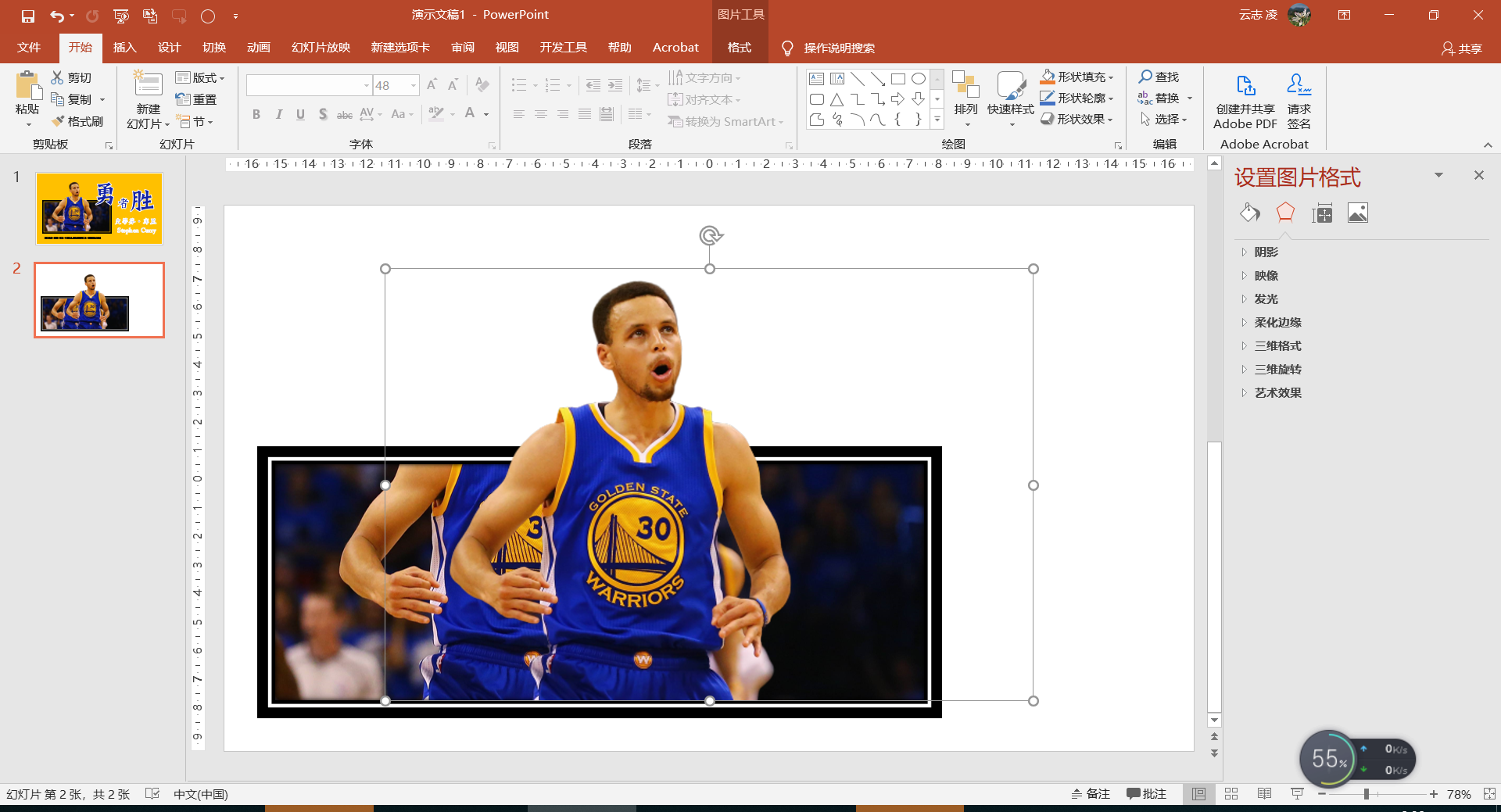Switch to the 格式 (Format) picture tools tab

(x=739, y=48)
